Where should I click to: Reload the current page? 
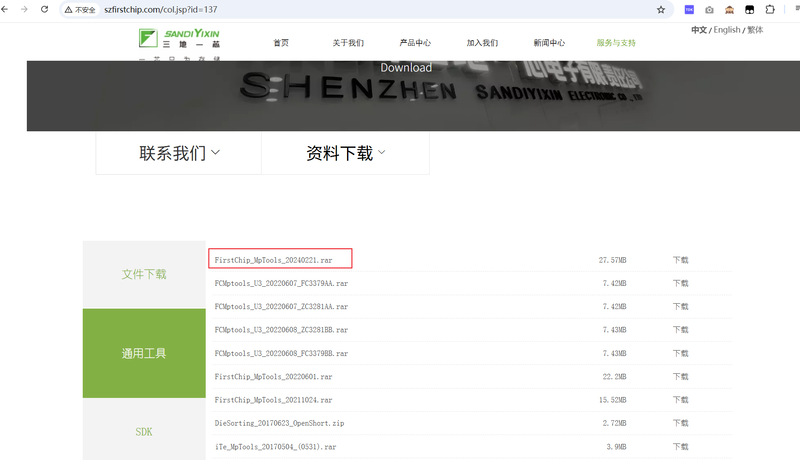44,9
